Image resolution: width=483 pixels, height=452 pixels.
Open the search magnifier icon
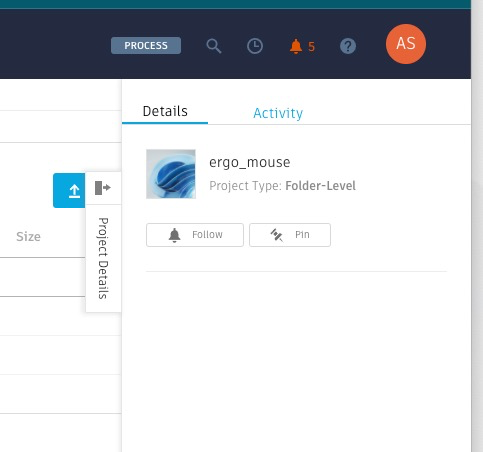tap(214, 46)
